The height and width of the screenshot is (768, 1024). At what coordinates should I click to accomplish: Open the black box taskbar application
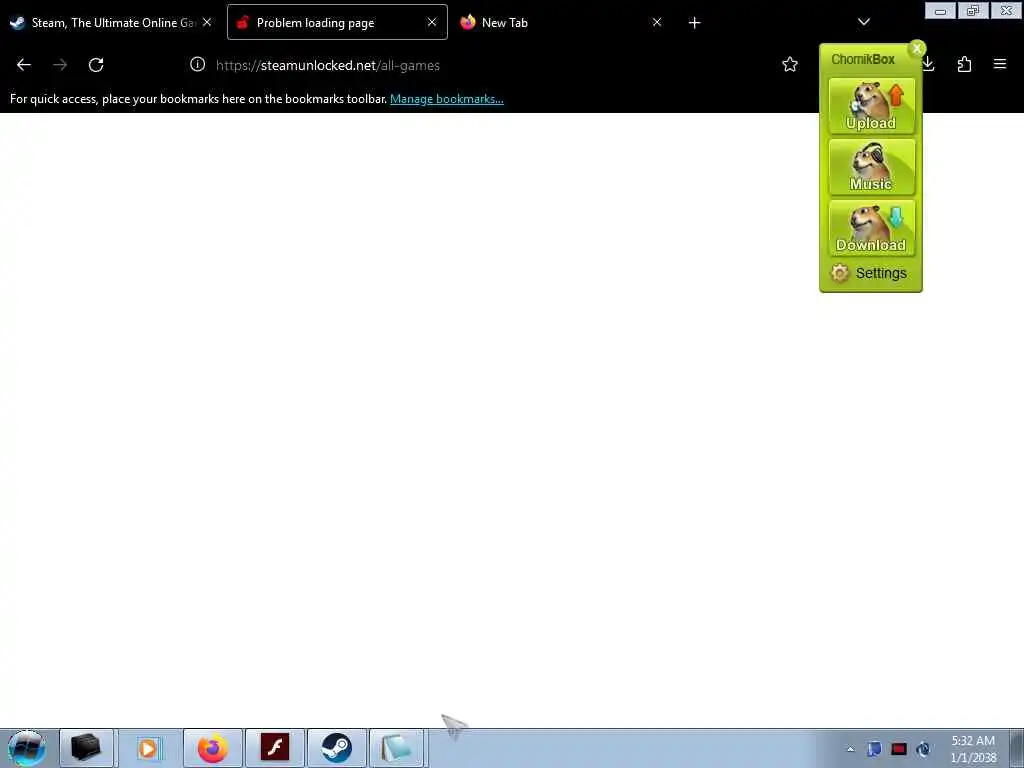[86, 748]
